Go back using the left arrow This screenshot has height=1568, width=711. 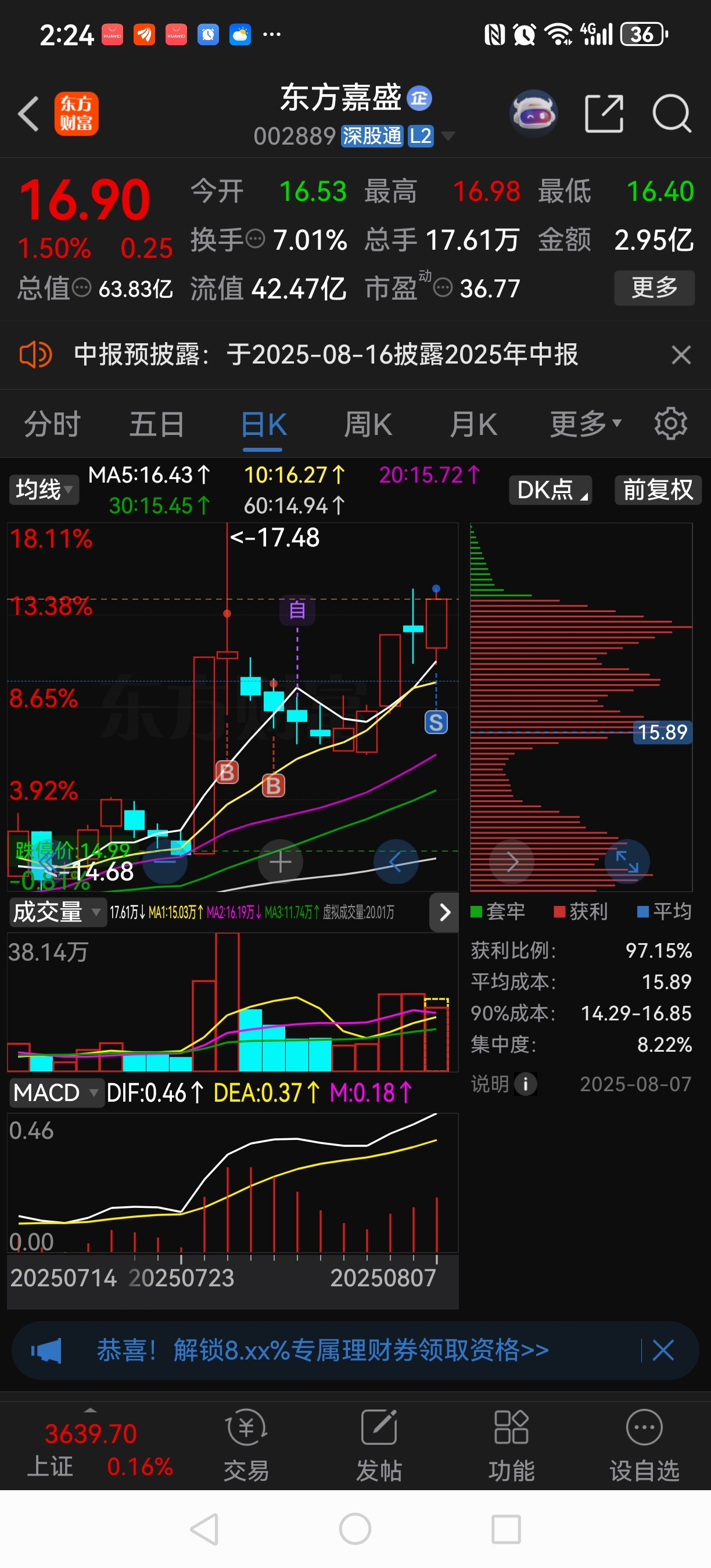(28, 113)
